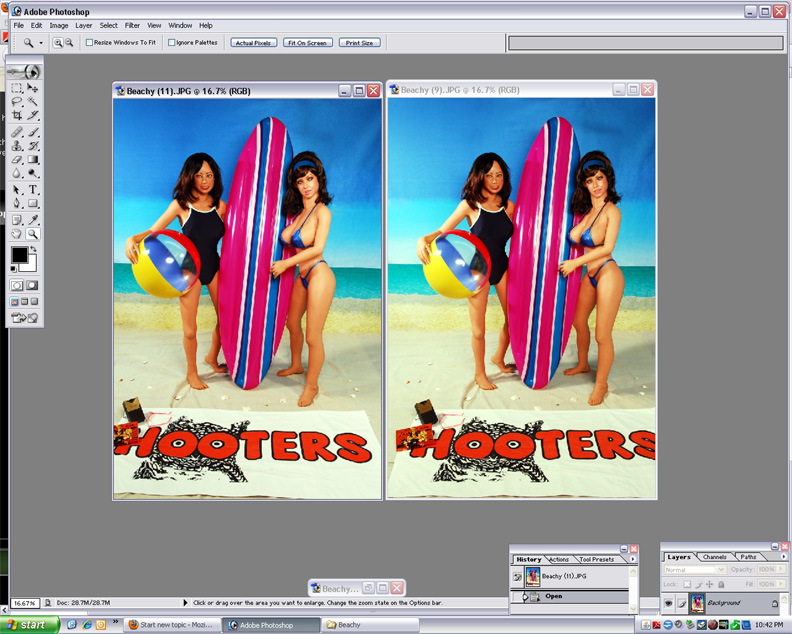Select the History Brush tool
Viewport: 792px width, 634px height.
(33, 145)
